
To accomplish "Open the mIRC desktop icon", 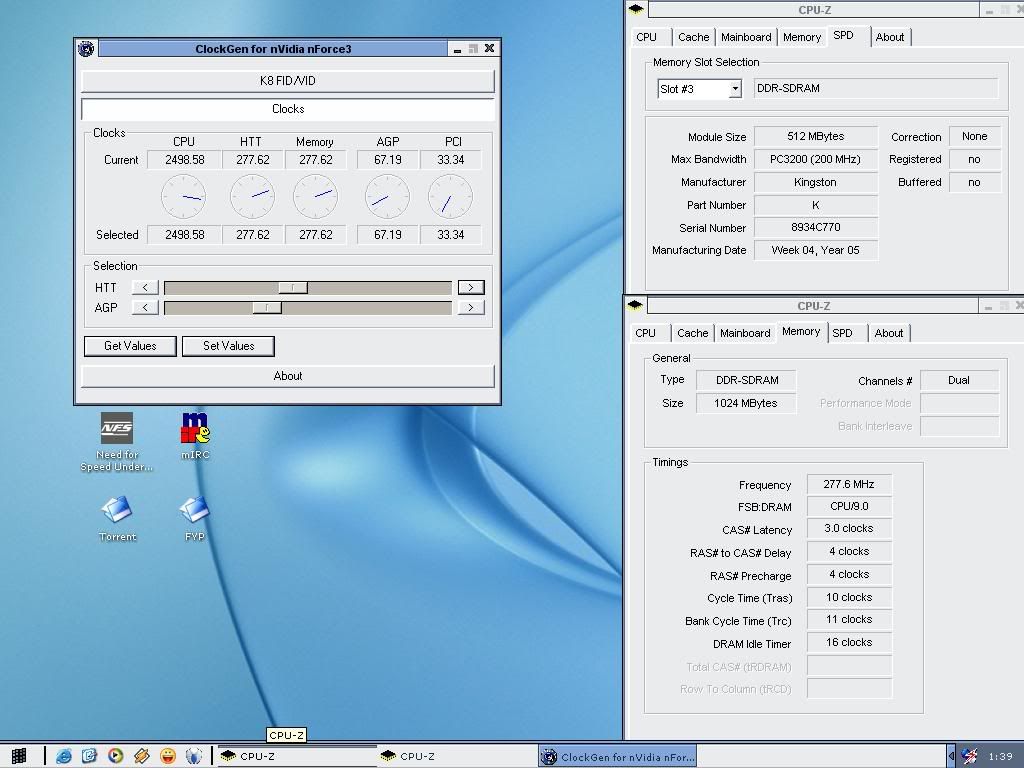I will [x=195, y=428].
